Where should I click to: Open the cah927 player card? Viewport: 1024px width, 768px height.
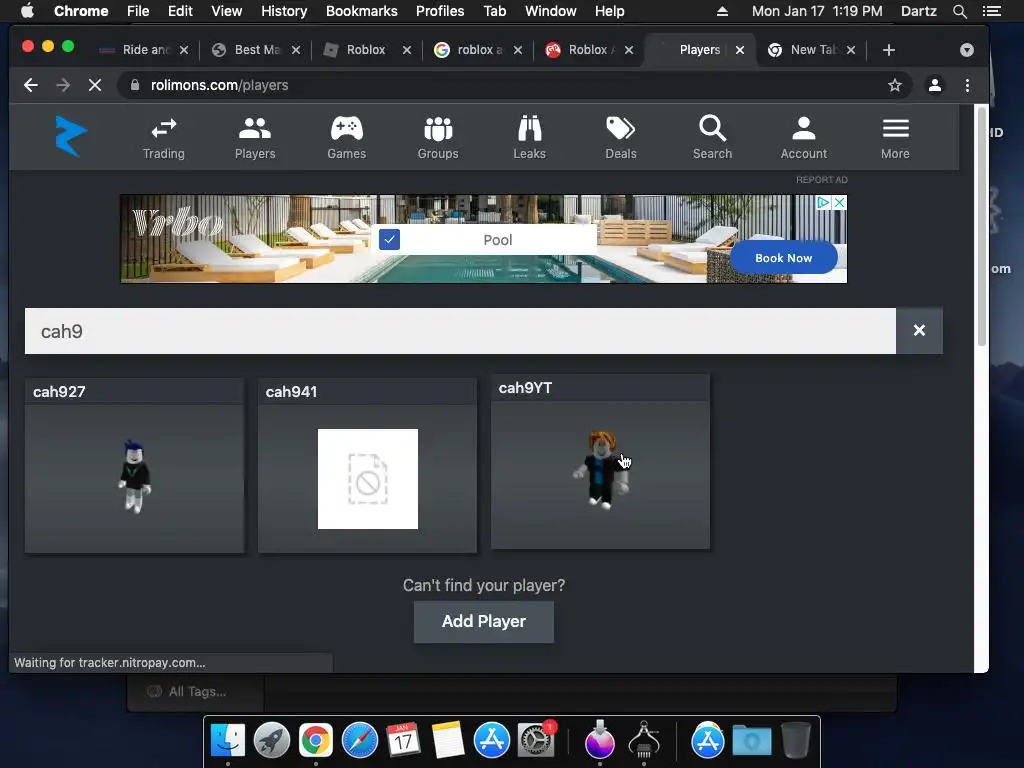click(x=135, y=466)
